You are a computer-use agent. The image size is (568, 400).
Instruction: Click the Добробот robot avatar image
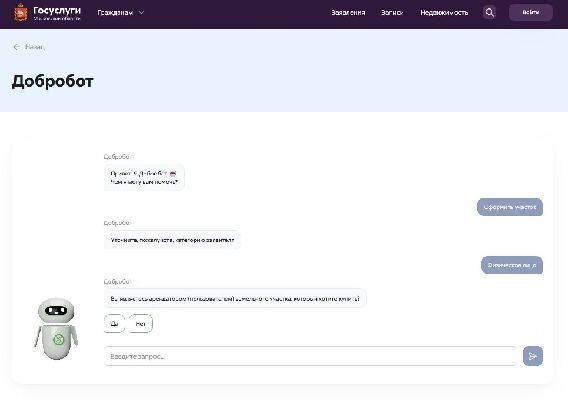(x=56, y=329)
